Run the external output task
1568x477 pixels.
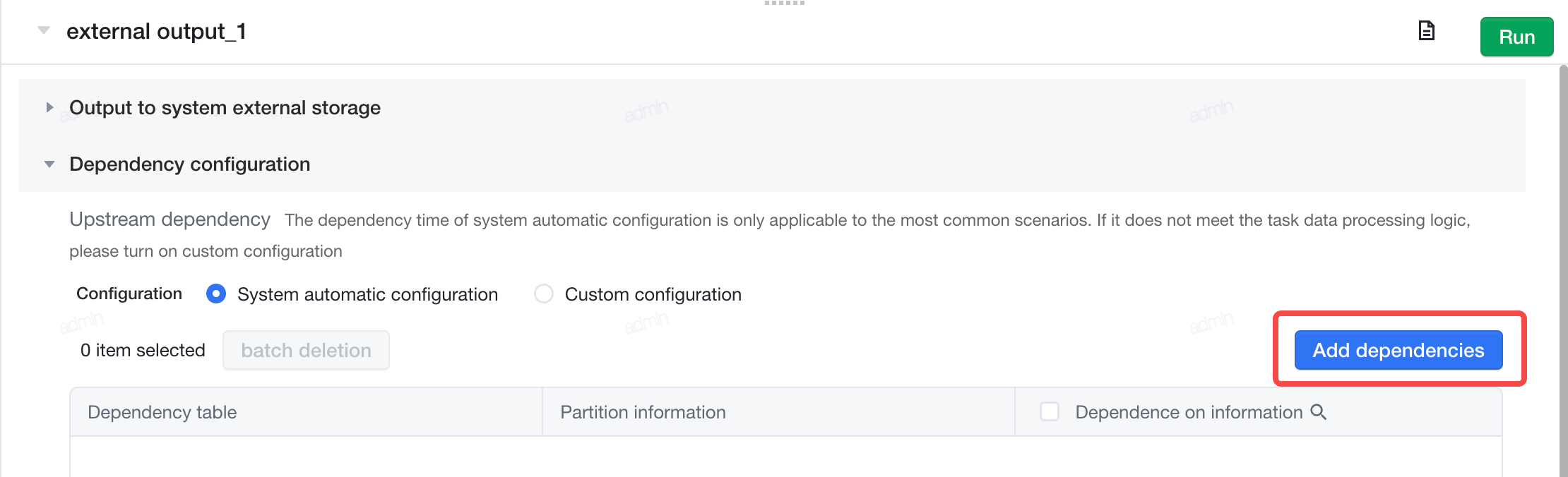tap(1516, 37)
